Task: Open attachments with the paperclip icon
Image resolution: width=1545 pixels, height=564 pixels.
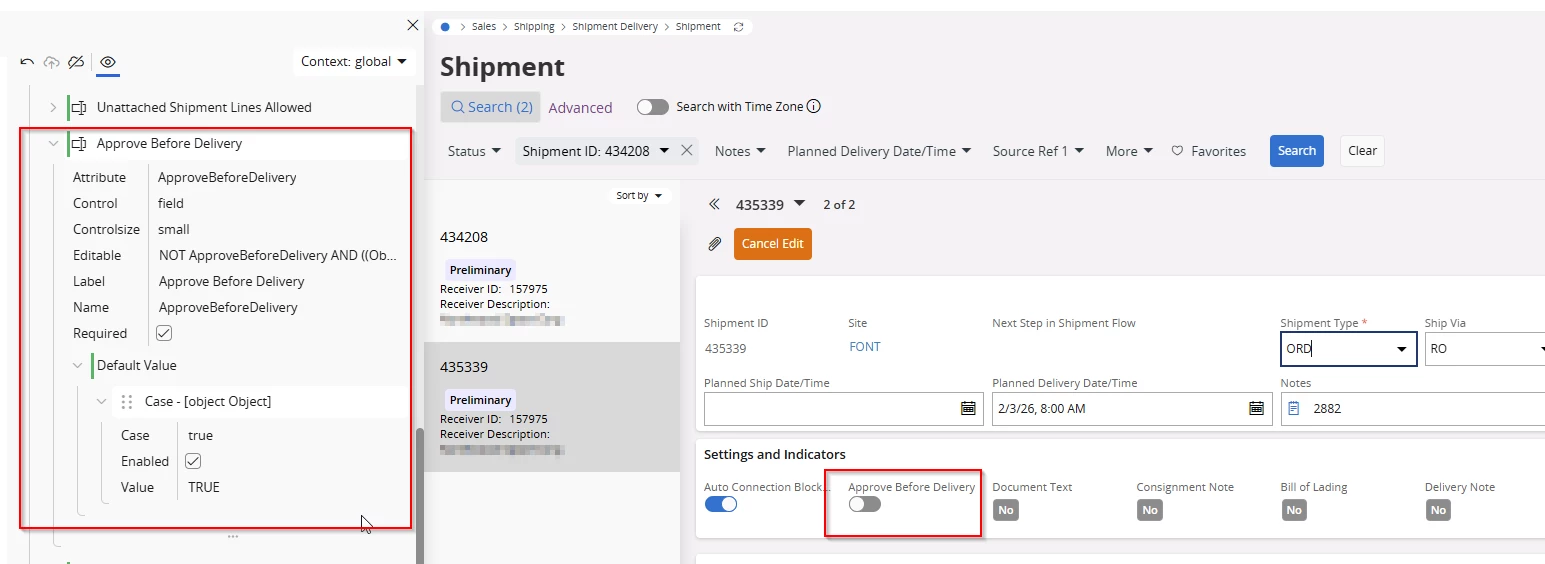Action: [x=715, y=244]
